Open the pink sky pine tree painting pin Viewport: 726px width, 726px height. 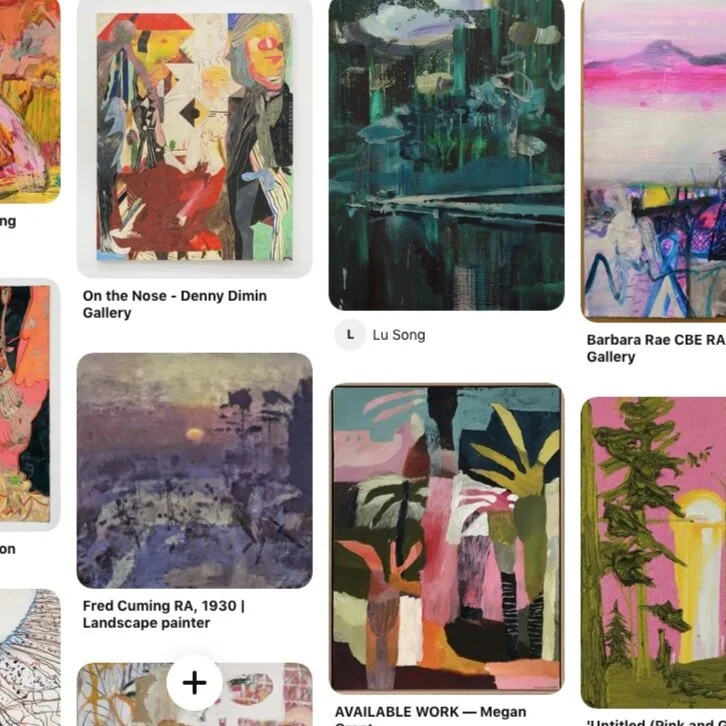[653, 552]
